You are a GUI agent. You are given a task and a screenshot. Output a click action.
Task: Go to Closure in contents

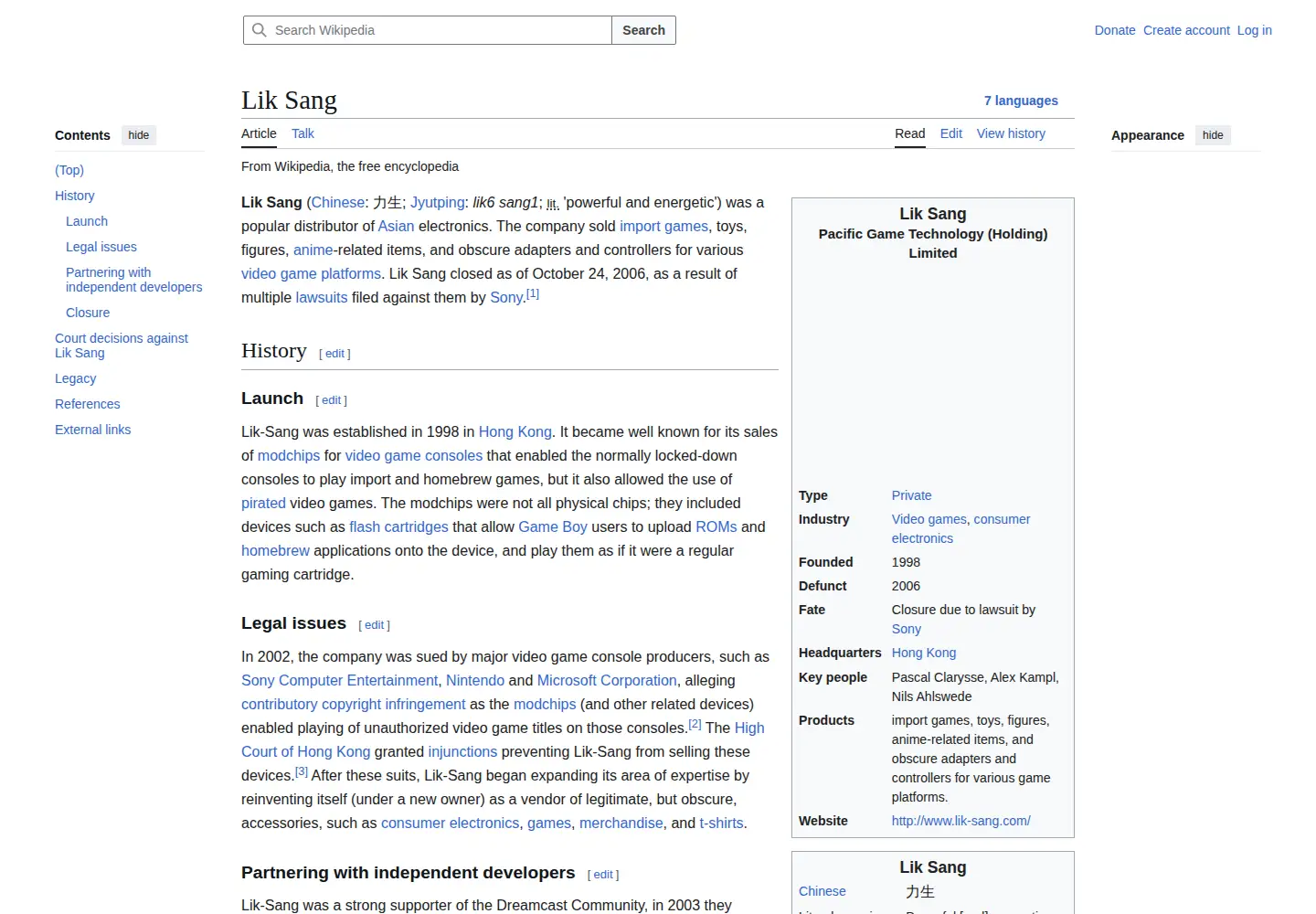(88, 313)
